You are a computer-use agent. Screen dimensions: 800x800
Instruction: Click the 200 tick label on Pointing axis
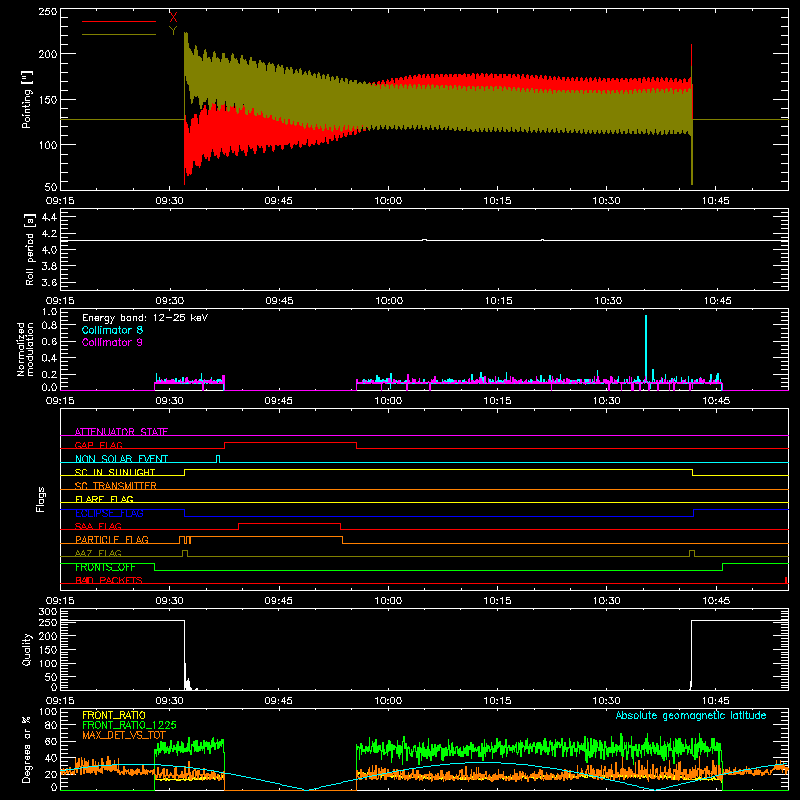[x=48, y=54]
